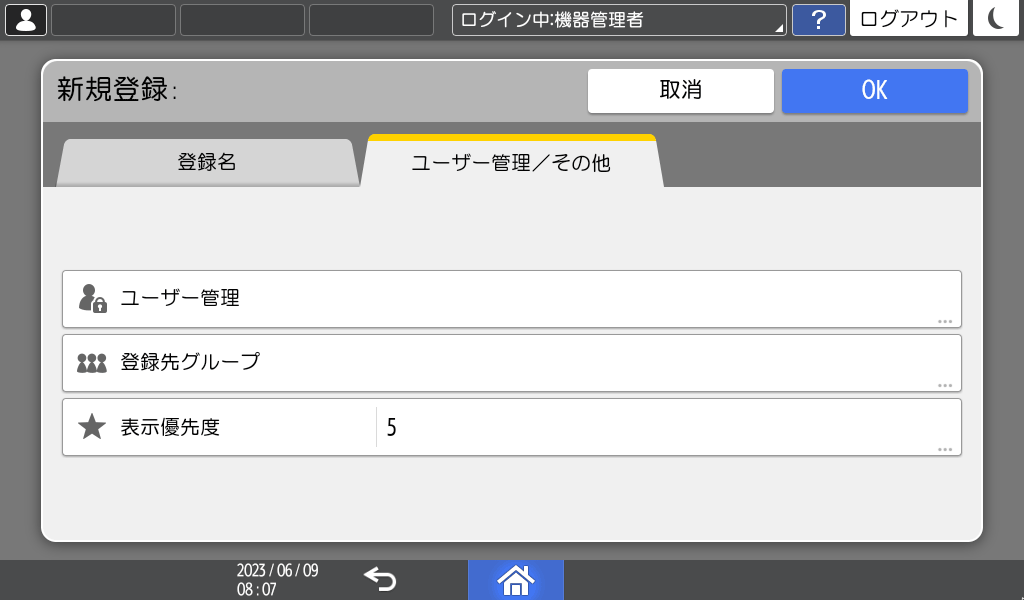Click the star icon beside 表示優先度
1024x600 pixels.
[91, 426]
